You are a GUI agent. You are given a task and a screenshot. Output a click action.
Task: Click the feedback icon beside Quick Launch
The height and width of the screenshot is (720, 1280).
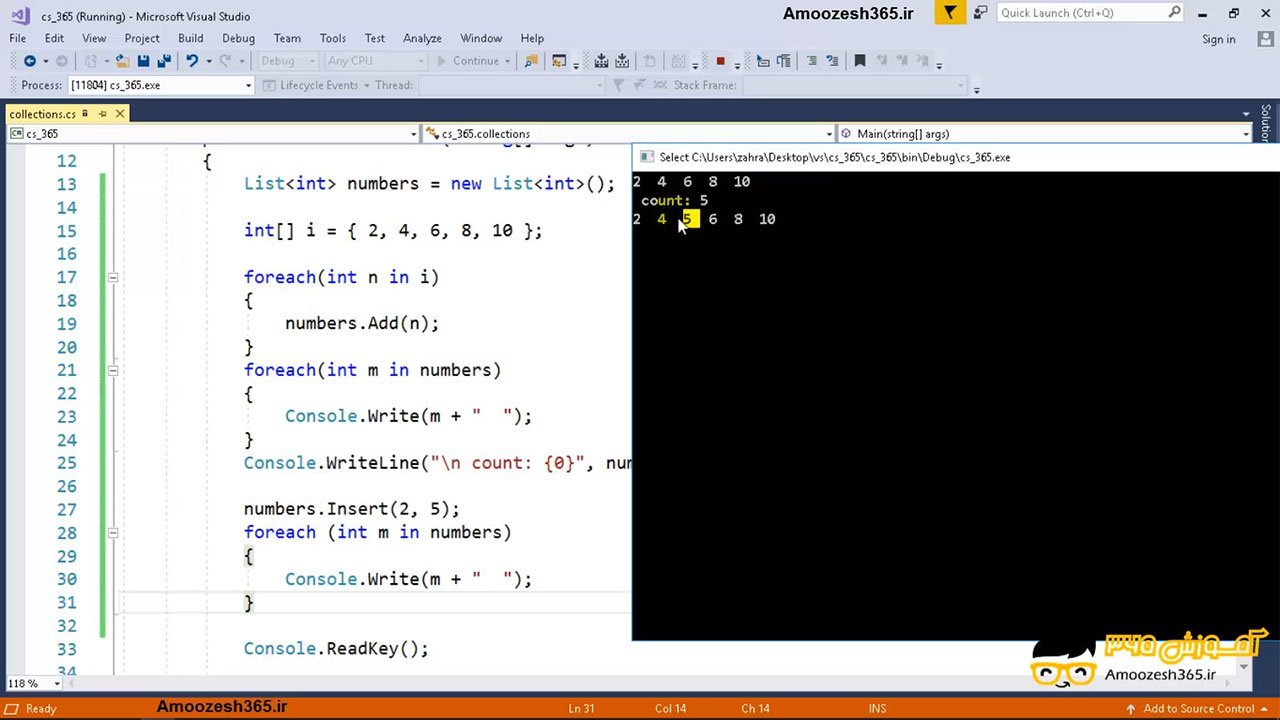coord(980,13)
